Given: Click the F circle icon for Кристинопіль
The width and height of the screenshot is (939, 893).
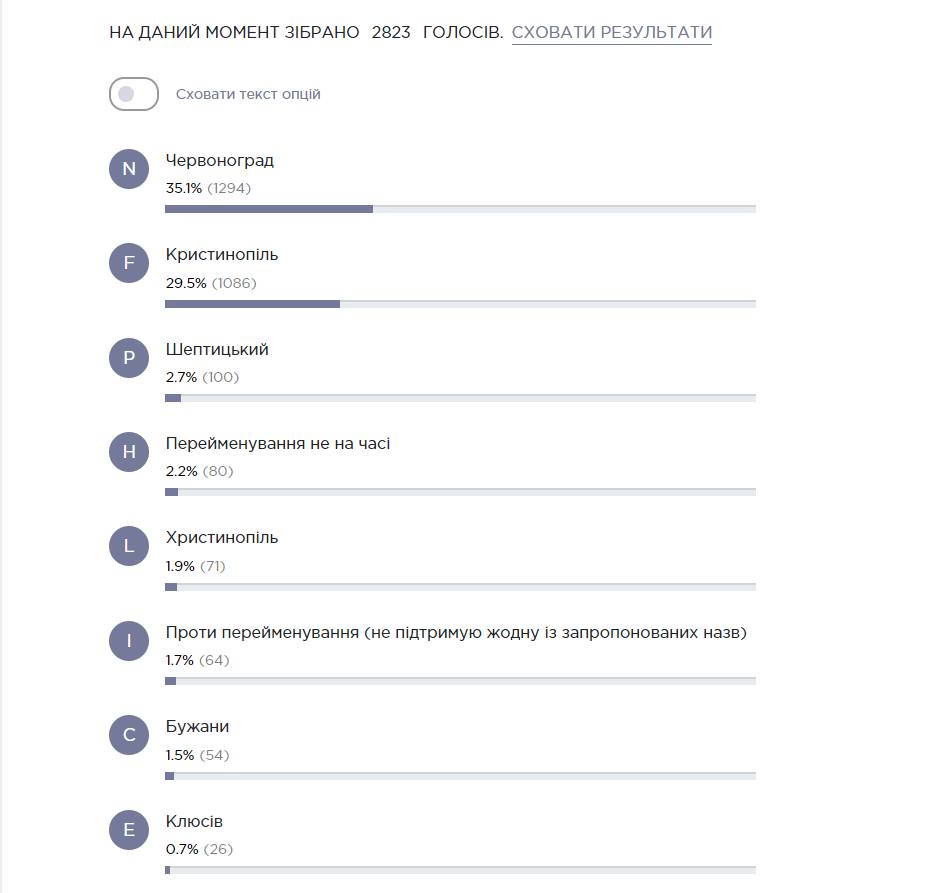Looking at the screenshot, I should click(129, 263).
